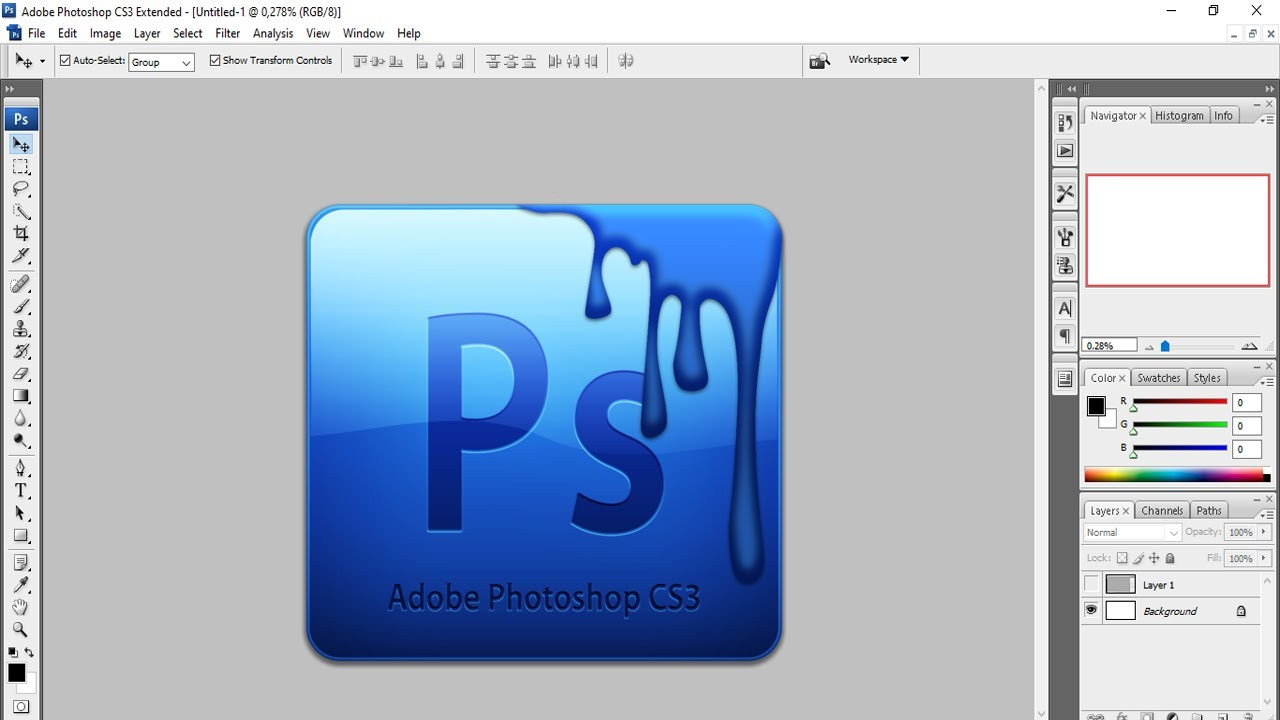Swap foreground and background colors in toolbox
Viewport: 1280px width, 720px height.
tap(30, 652)
